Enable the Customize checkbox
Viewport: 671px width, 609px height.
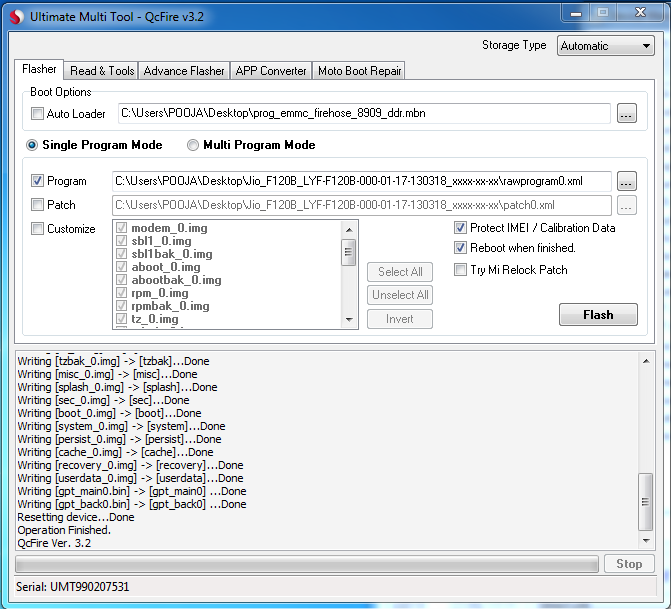tap(37, 229)
